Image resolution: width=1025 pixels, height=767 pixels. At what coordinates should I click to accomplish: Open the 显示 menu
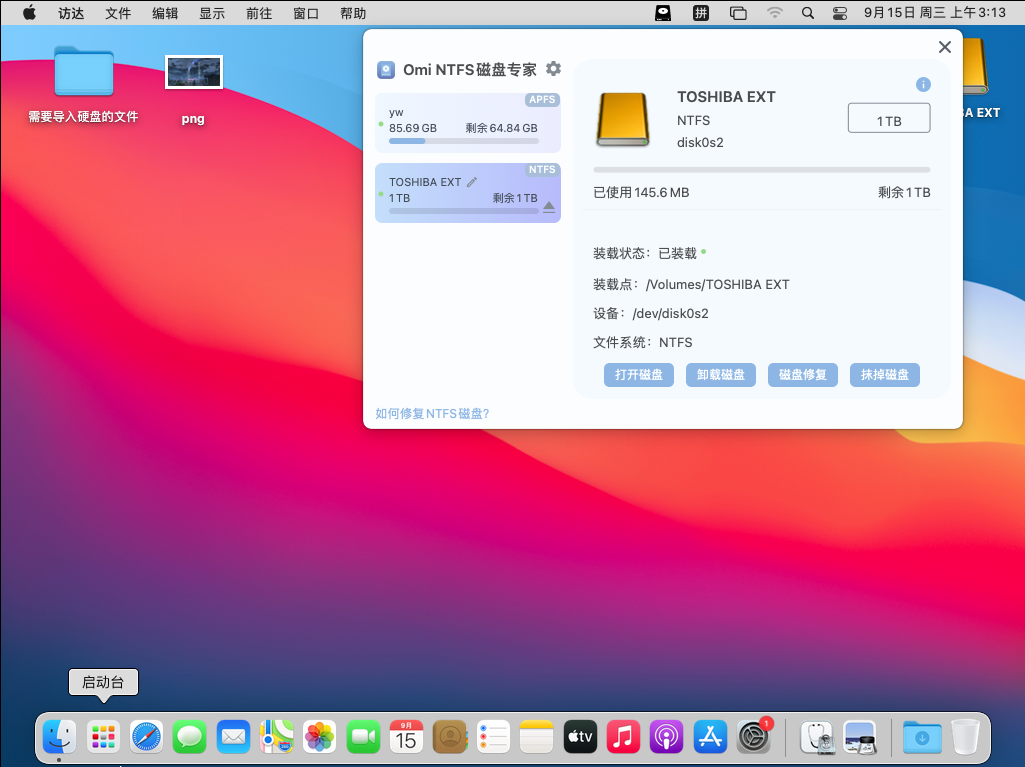212,13
